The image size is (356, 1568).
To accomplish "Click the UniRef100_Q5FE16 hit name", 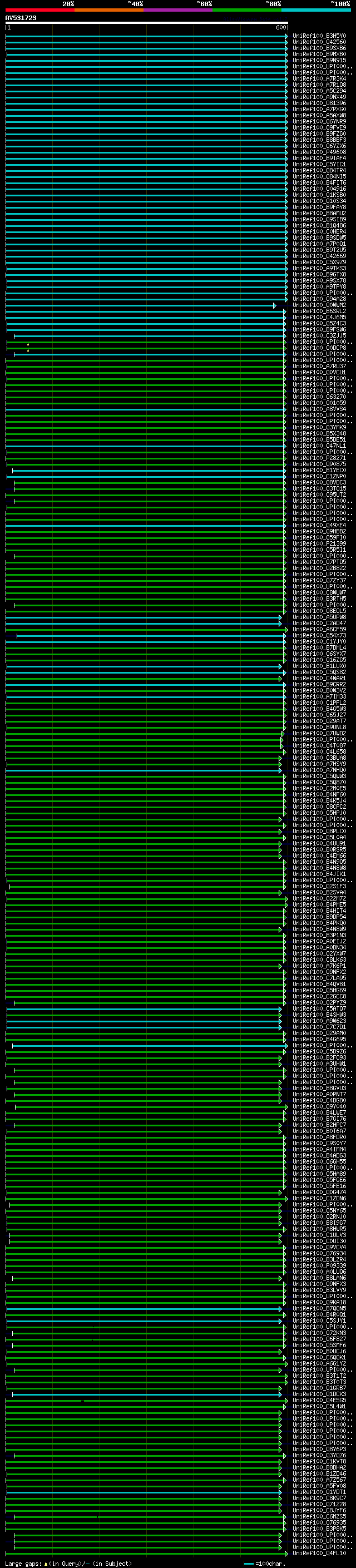I will point(319,1186).
